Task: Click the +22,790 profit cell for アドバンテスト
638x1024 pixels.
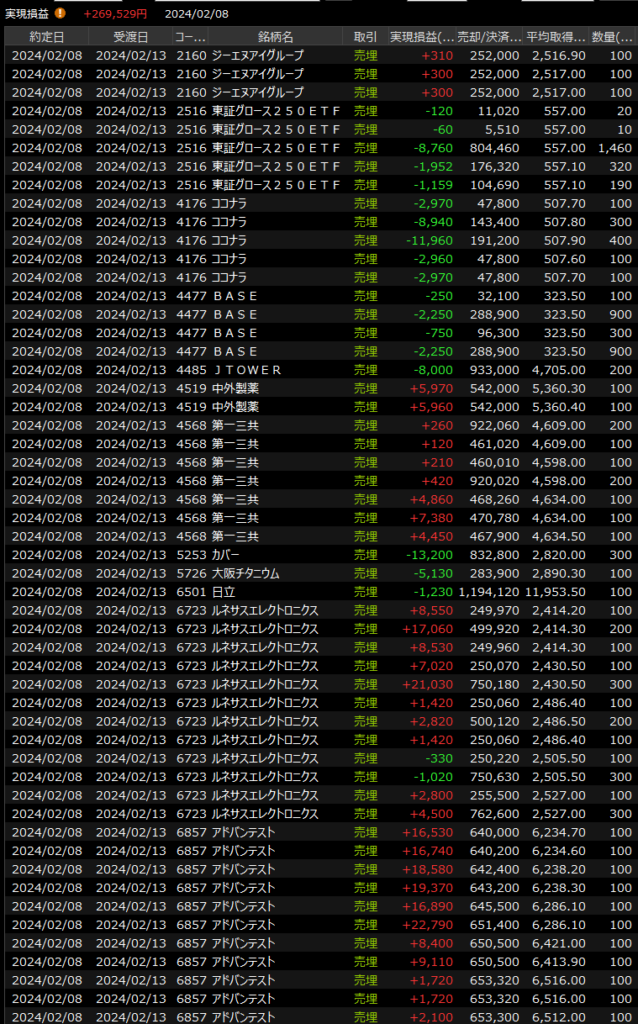Action: point(426,925)
